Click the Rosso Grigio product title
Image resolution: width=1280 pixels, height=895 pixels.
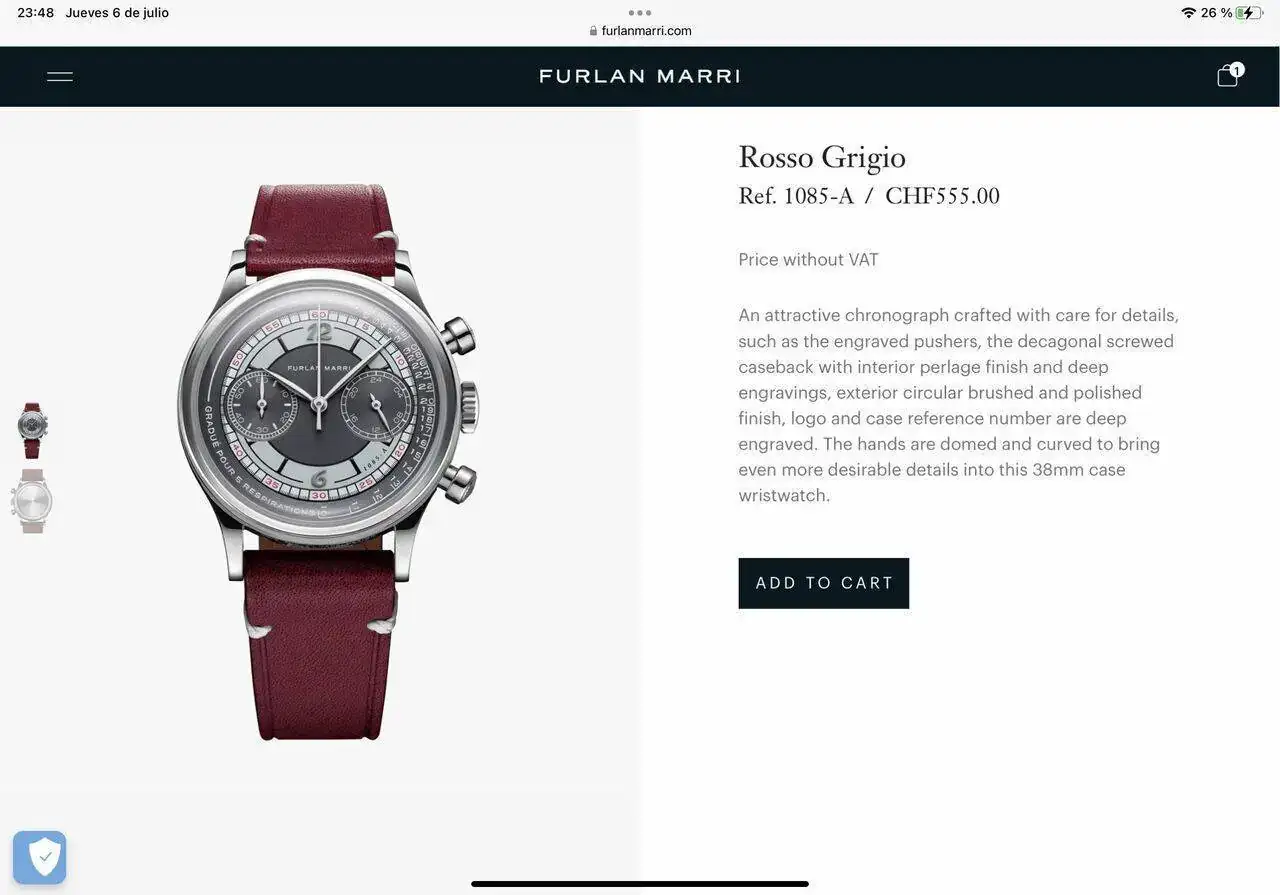pyautogui.click(x=822, y=158)
